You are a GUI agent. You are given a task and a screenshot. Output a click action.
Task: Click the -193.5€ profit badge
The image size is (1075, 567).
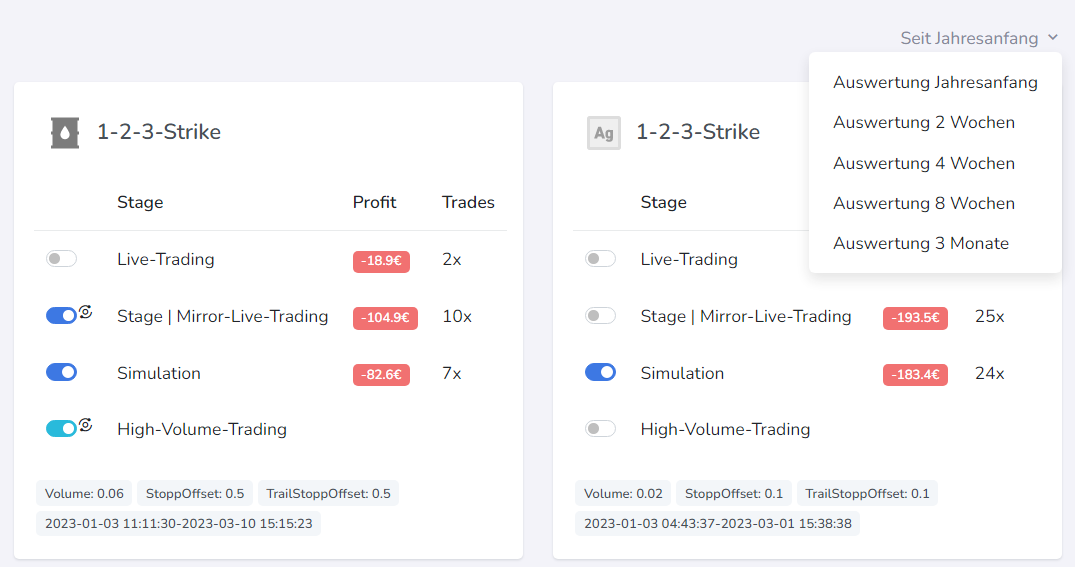click(915, 318)
